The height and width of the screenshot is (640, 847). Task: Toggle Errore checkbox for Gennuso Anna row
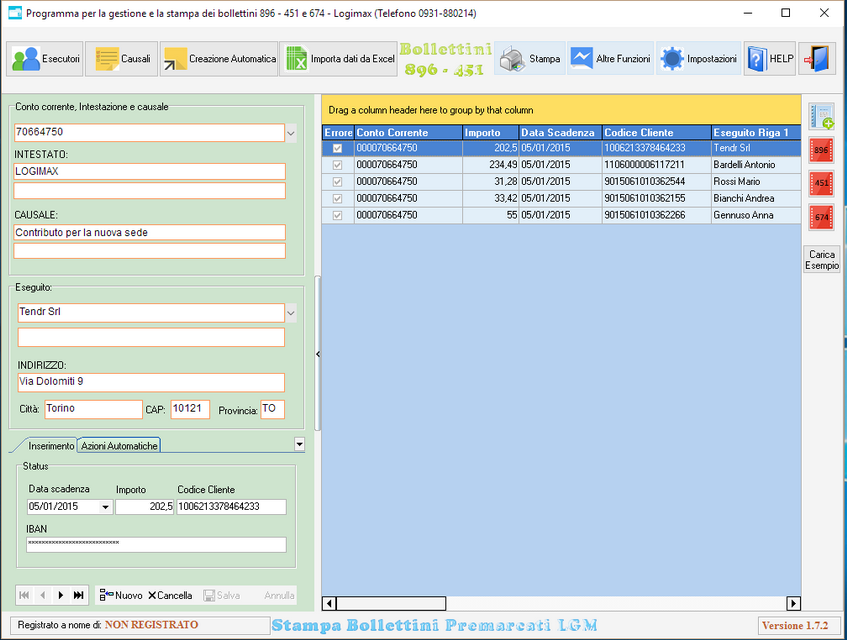337,216
